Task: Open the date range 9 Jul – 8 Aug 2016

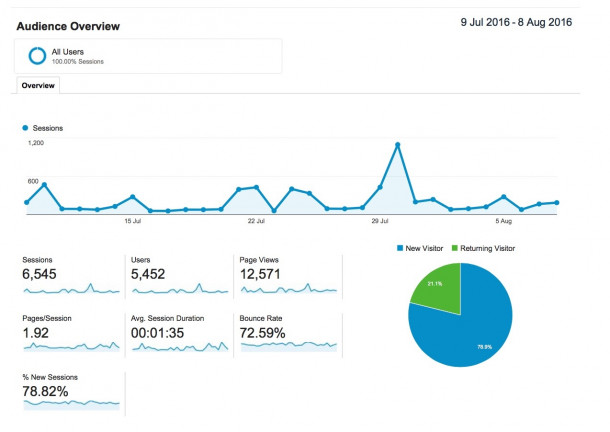Action: pyautogui.click(x=516, y=22)
